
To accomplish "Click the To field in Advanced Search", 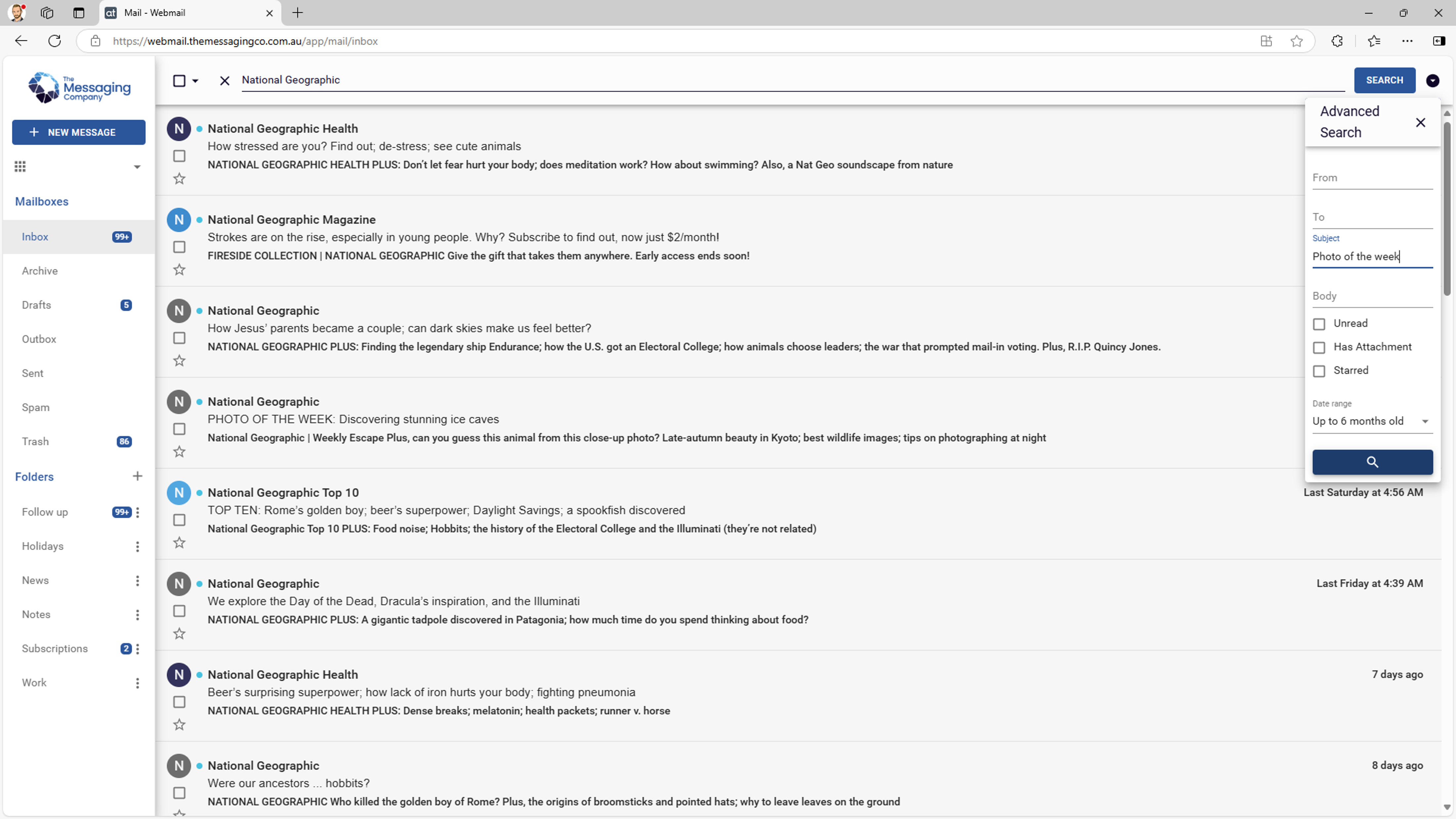I will click(1372, 218).
